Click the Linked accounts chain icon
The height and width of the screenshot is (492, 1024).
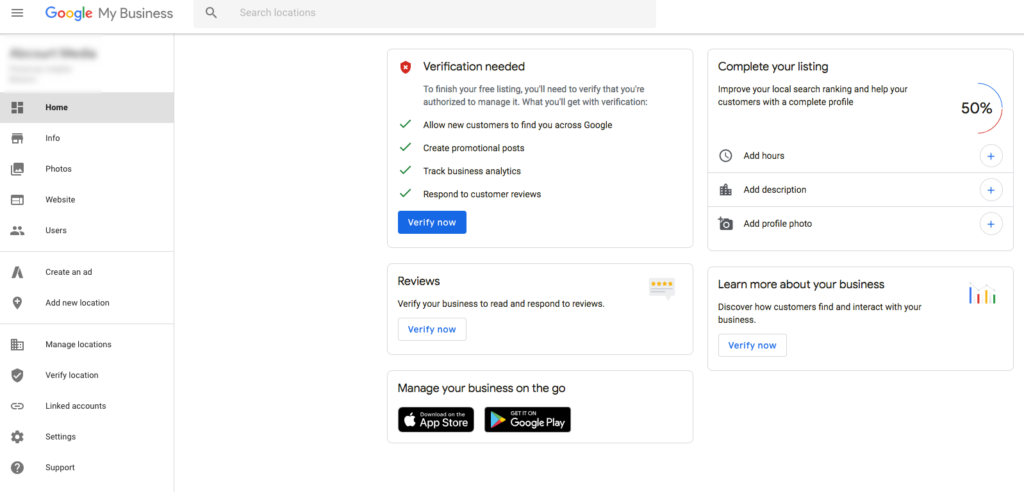tap(18, 406)
